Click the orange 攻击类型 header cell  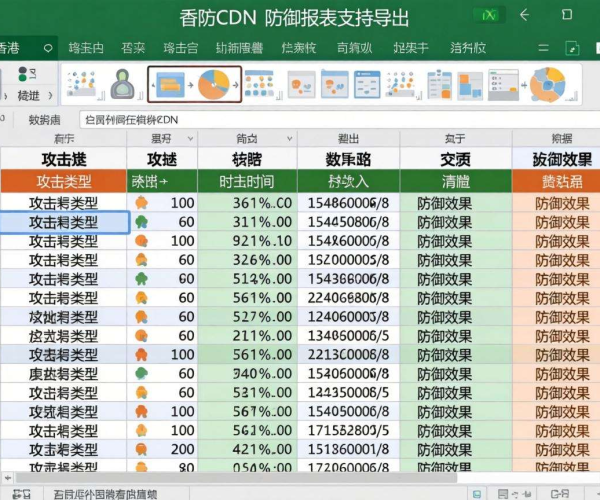(x=64, y=181)
